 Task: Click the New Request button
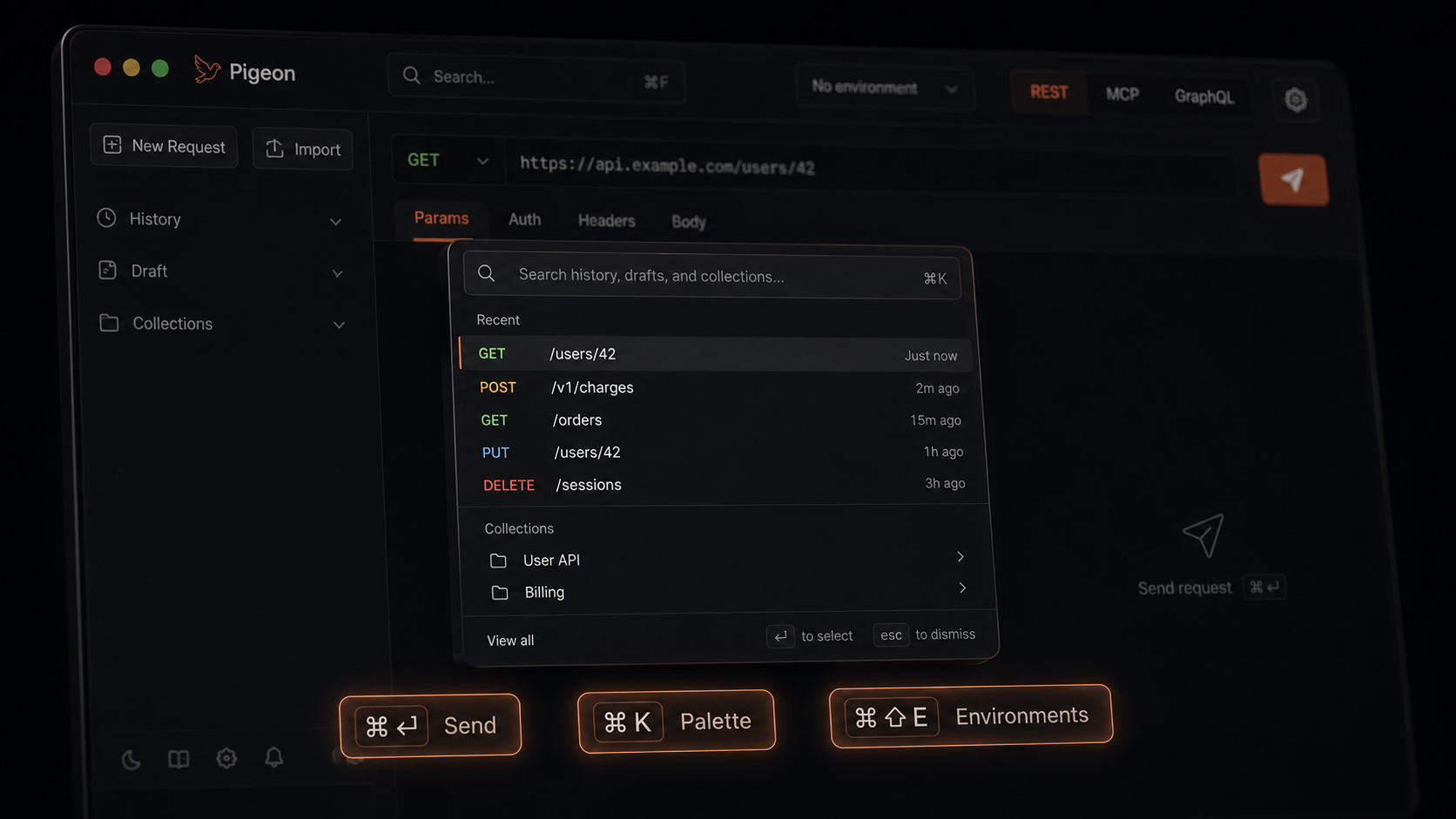coord(164,145)
